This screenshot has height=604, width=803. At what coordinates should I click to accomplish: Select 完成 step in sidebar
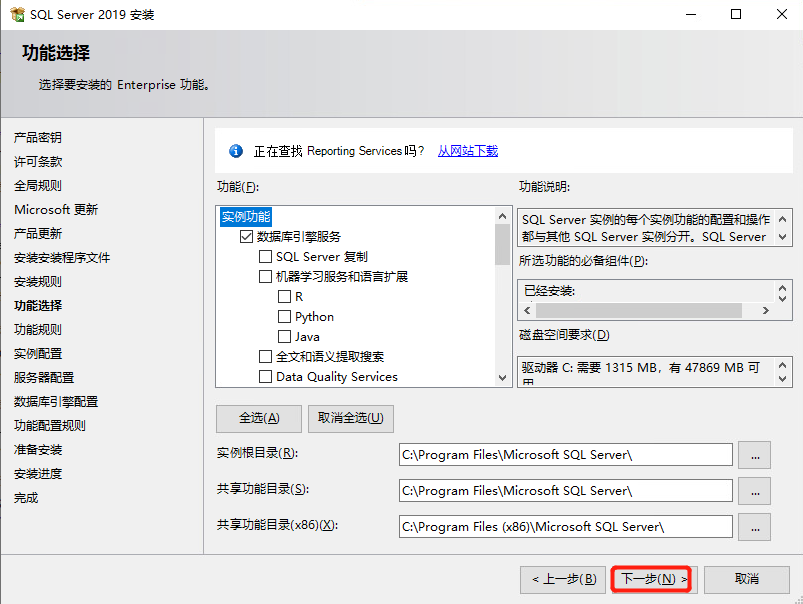(26, 498)
